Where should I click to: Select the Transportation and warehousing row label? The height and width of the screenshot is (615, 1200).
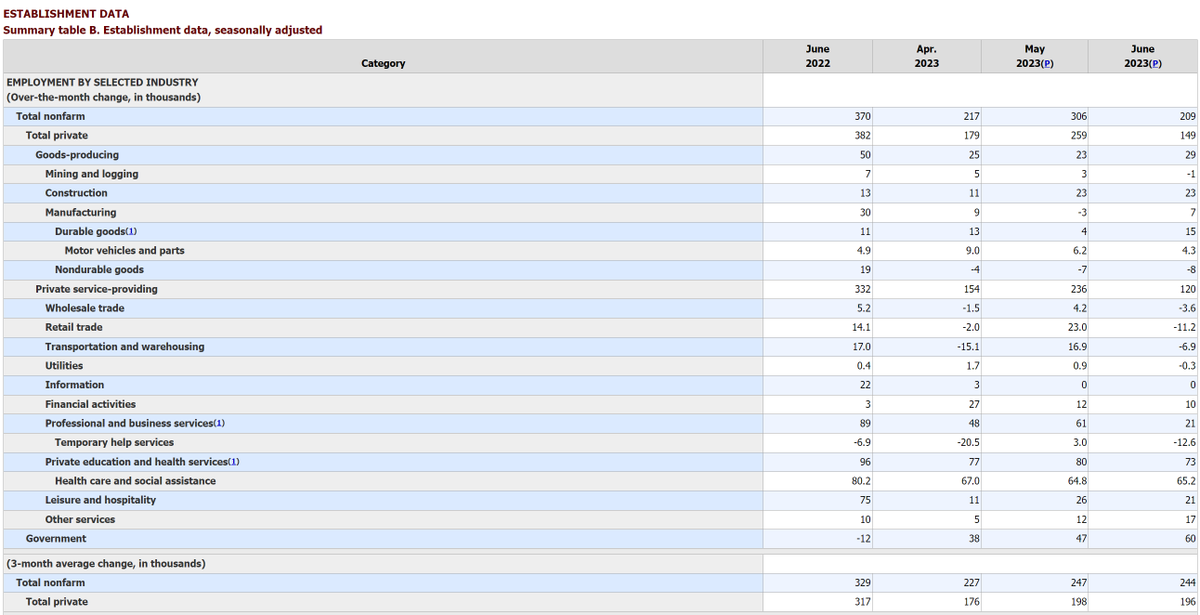pos(124,347)
